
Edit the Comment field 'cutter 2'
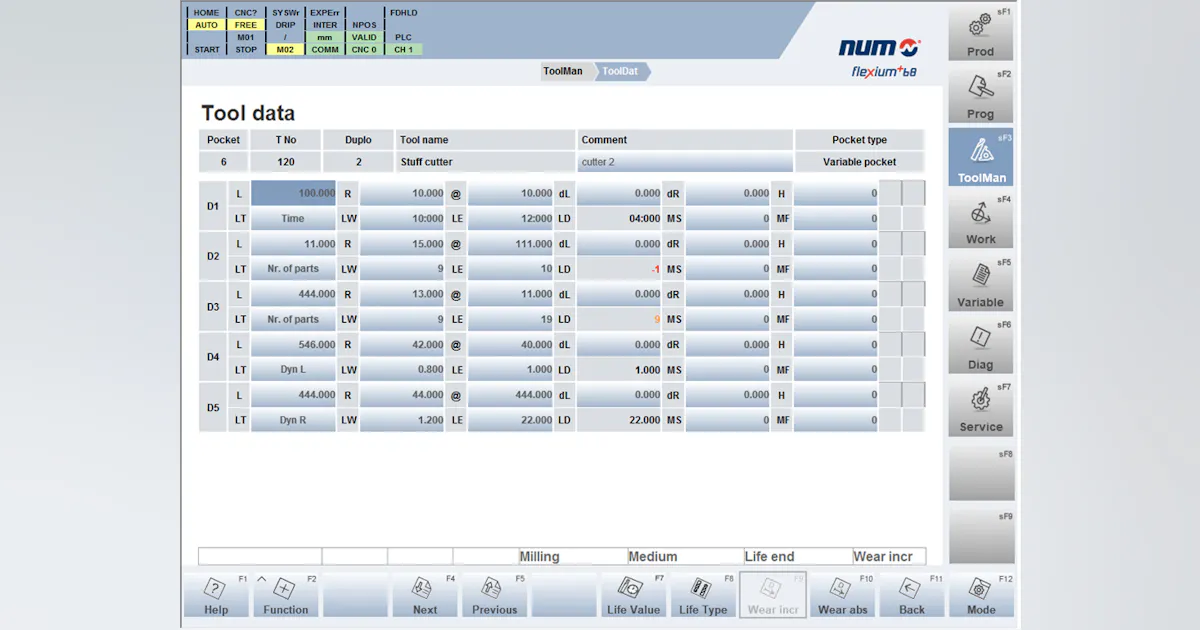pyautogui.click(x=685, y=162)
